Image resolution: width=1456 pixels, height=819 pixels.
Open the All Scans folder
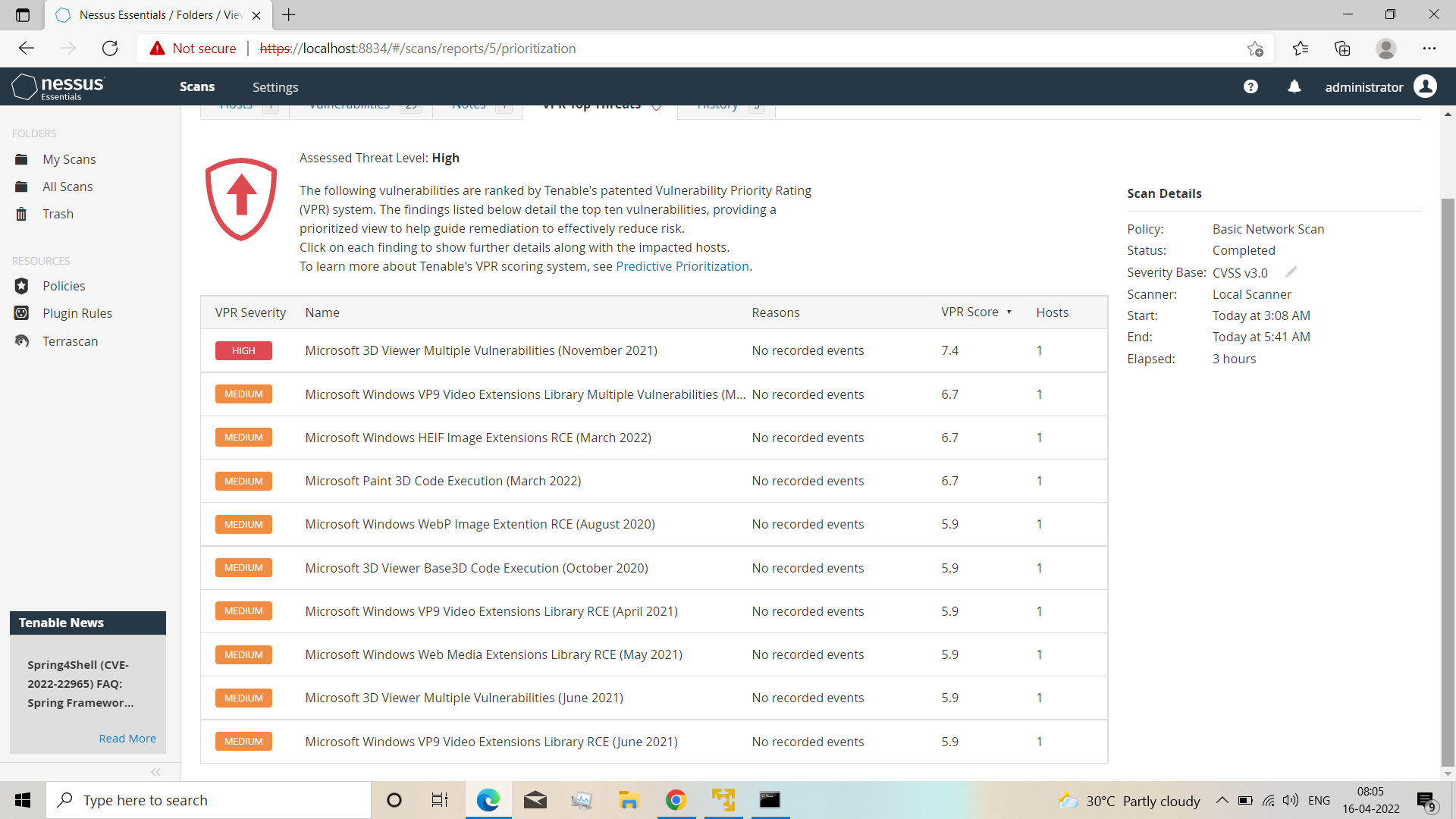[x=67, y=187]
